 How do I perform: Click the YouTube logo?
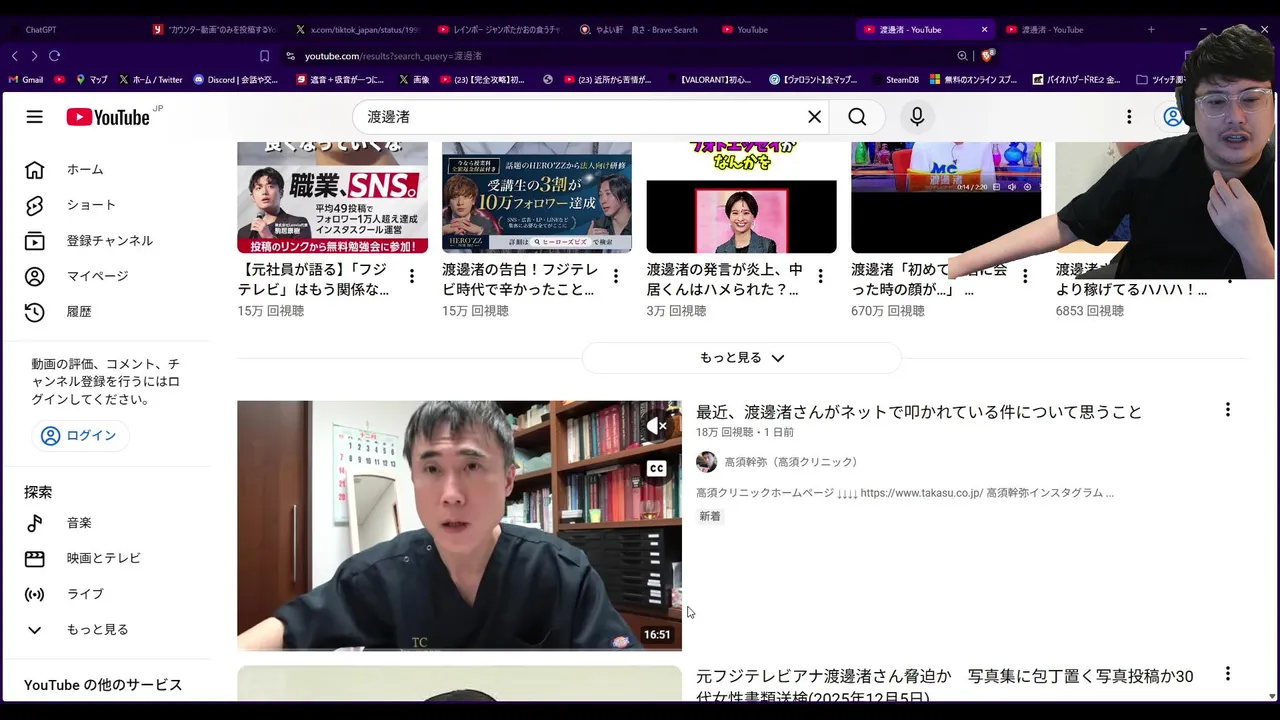[108, 117]
